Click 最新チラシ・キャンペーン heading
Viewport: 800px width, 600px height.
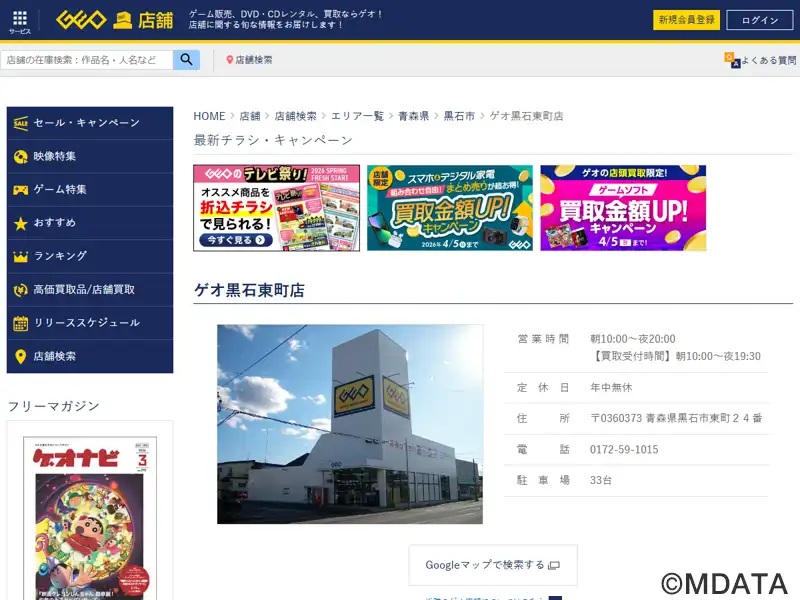click(273, 140)
